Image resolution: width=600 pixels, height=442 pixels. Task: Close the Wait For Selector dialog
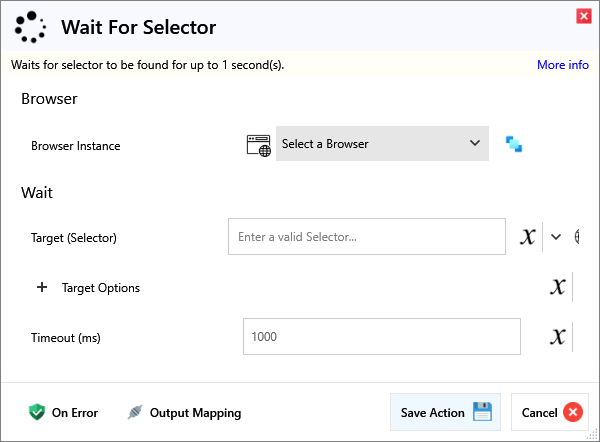583,16
